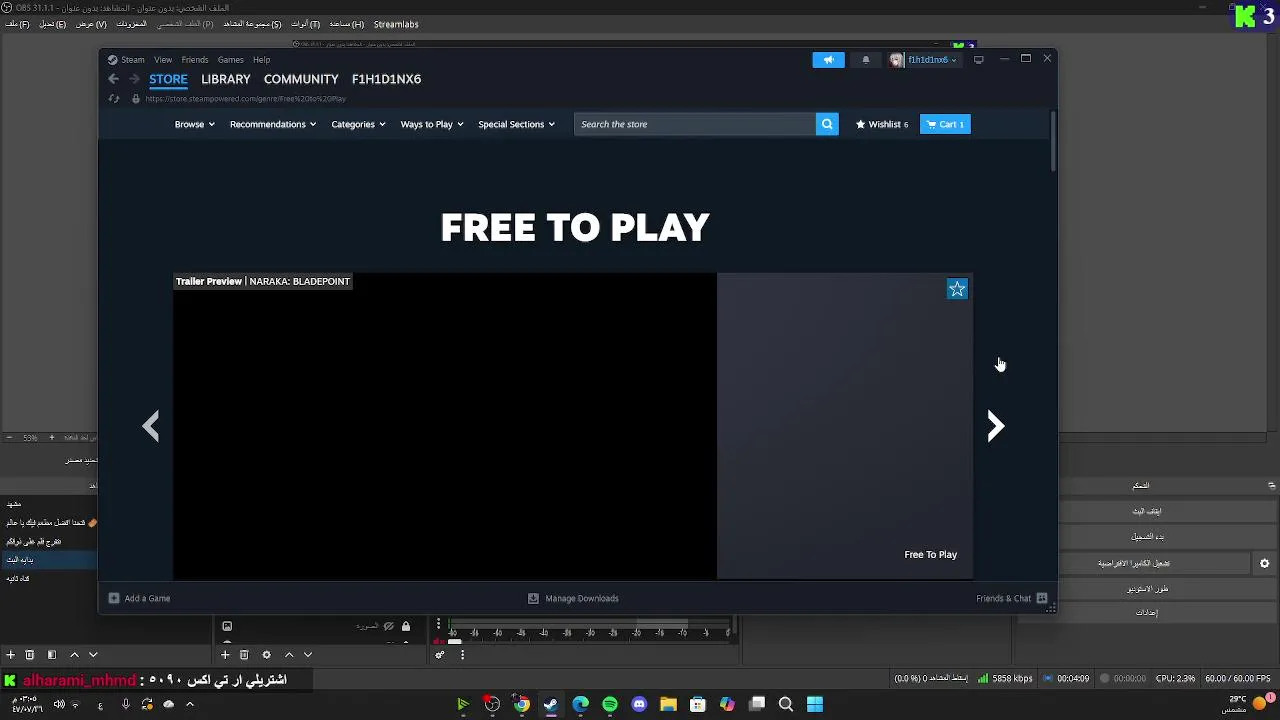This screenshot has height=720, width=1280.
Task: Go back with Steam back arrow
Action: (x=113, y=79)
